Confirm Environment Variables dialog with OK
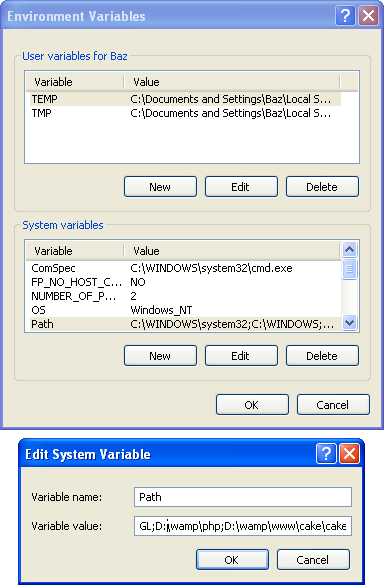Screen dimensions: 384x585 click(x=252, y=405)
